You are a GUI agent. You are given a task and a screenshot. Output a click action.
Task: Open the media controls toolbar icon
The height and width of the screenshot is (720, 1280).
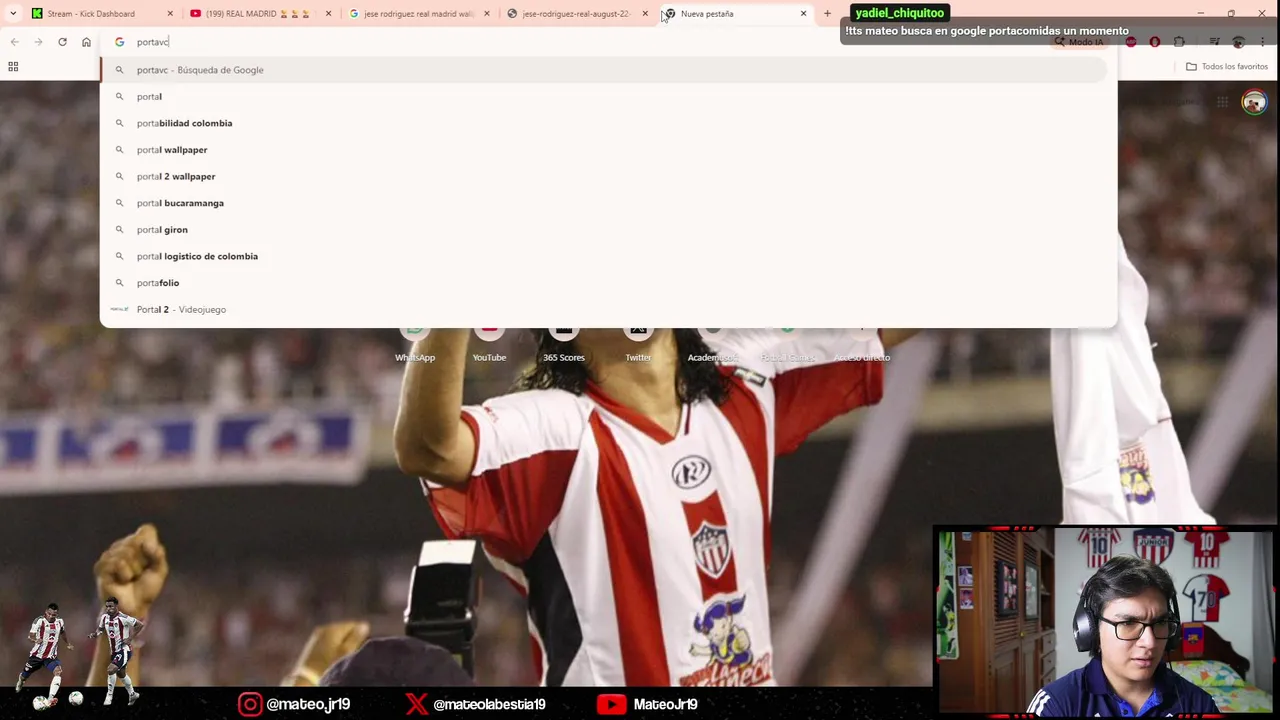[1214, 42]
